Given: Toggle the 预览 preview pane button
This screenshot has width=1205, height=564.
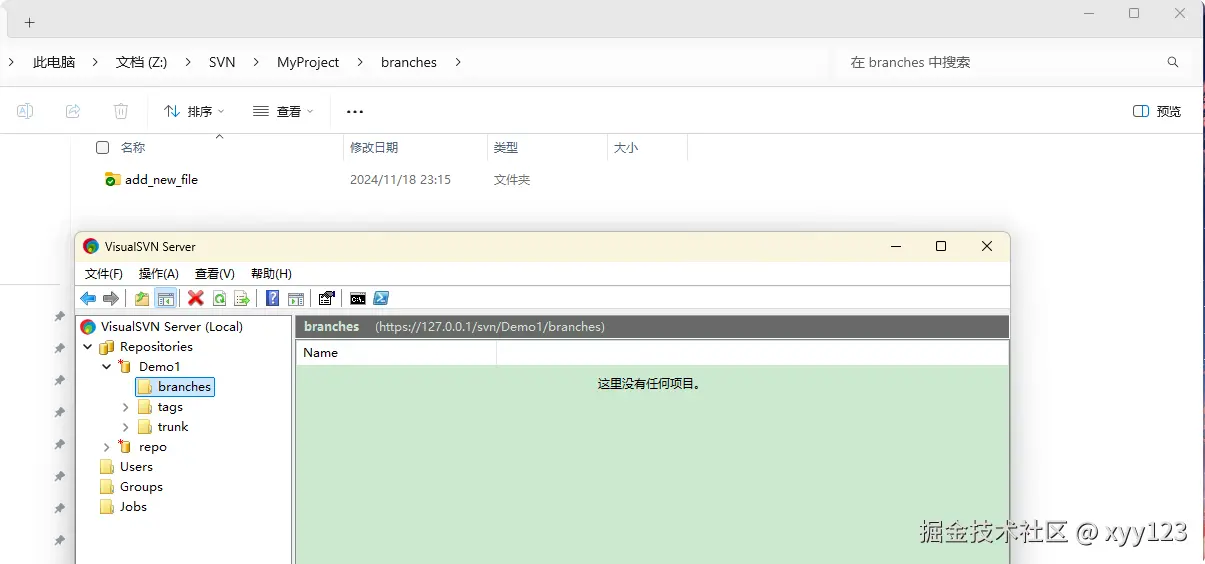Looking at the screenshot, I should click(x=1157, y=111).
